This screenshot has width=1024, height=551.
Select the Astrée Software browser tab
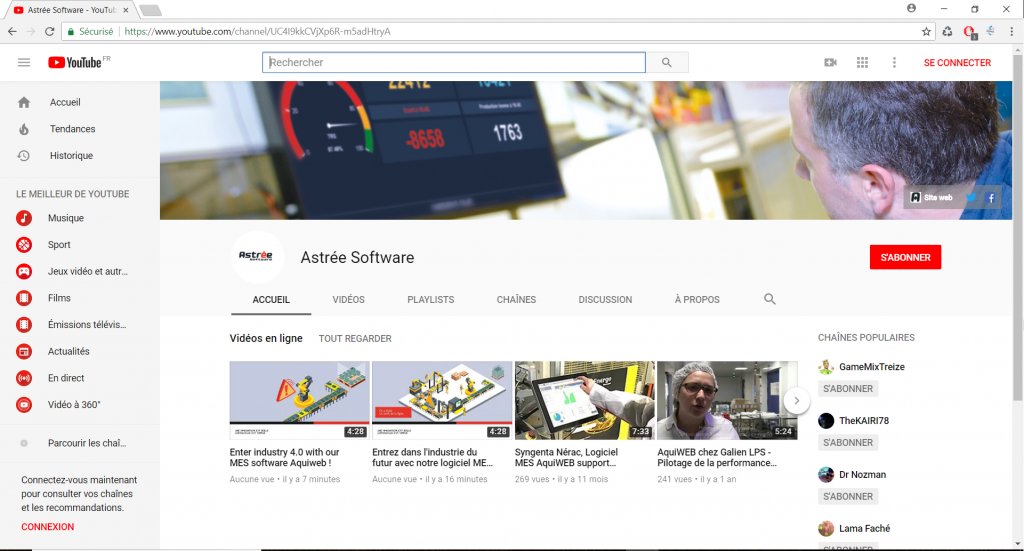tap(71, 10)
